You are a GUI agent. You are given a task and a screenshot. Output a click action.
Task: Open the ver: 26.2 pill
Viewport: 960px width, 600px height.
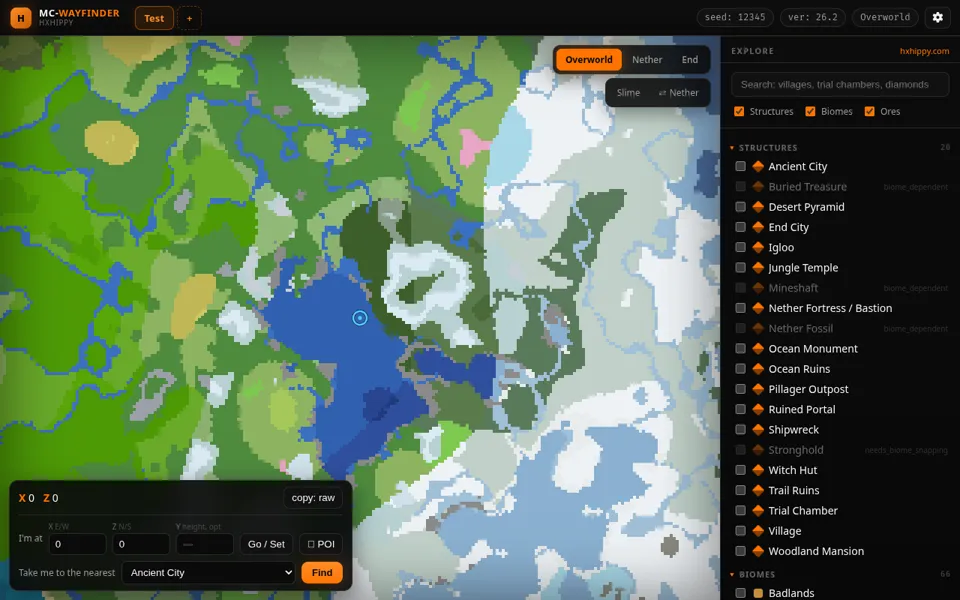(x=812, y=17)
